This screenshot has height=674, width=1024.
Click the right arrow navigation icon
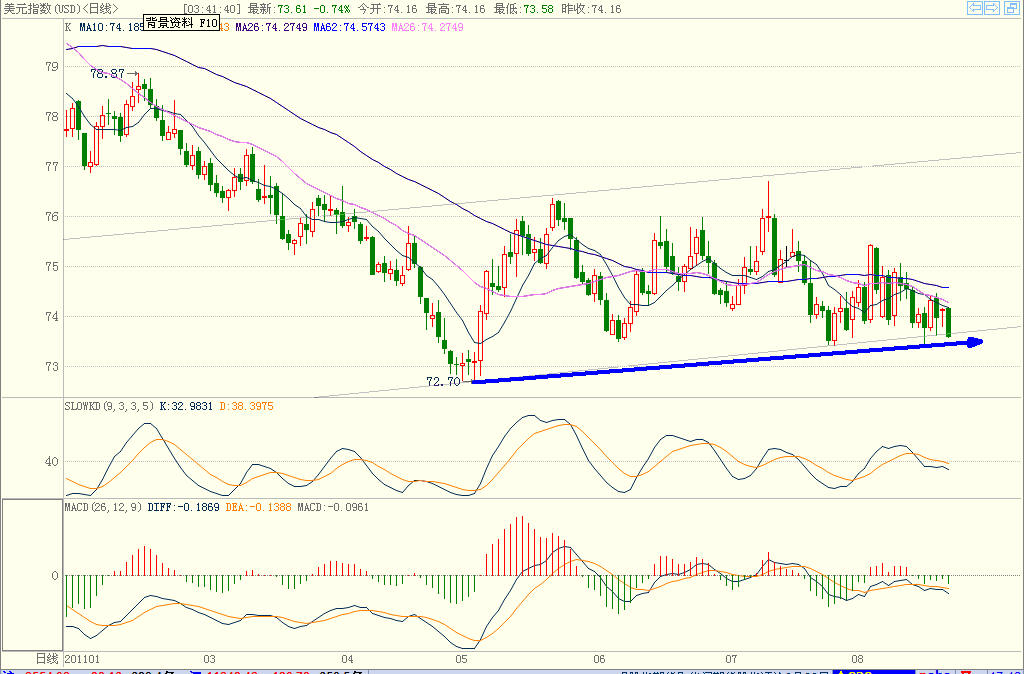coord(992,8)
